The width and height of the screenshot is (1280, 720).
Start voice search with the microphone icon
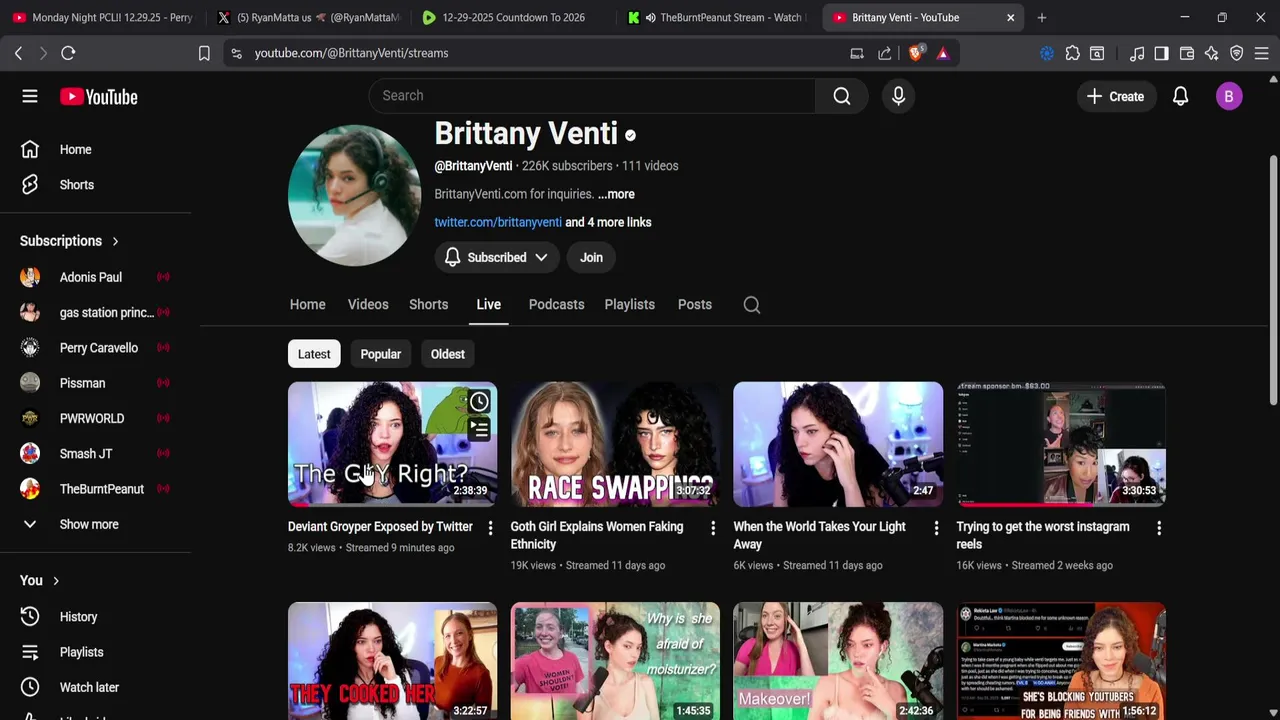[x=898, y=96]
